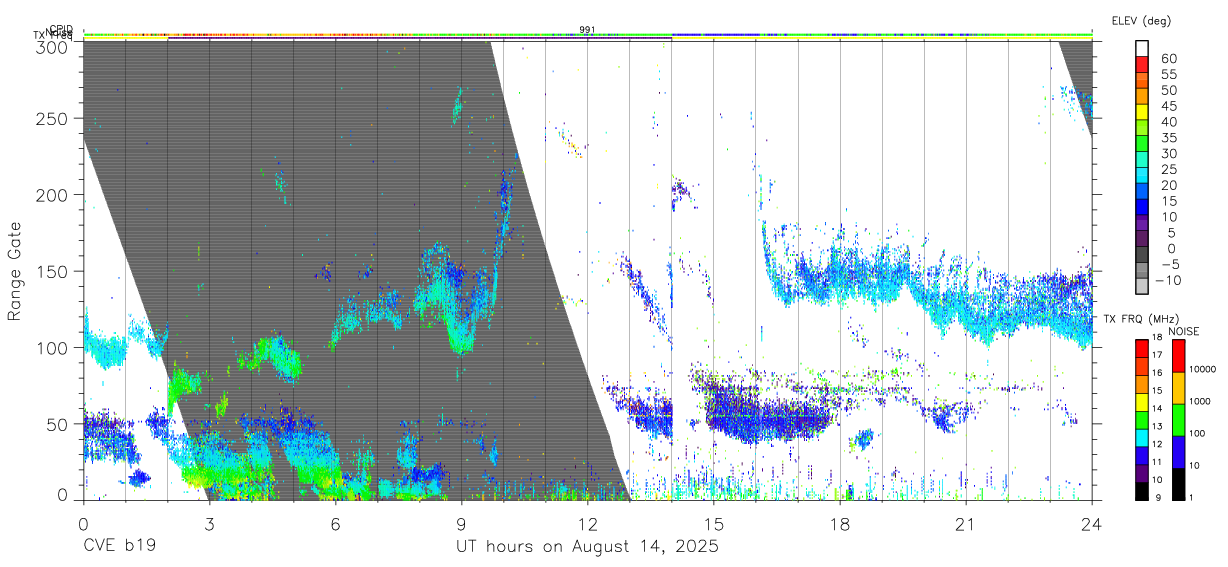
Task: Click the '1000' value on the NOISE scale
Action: 1199,401
